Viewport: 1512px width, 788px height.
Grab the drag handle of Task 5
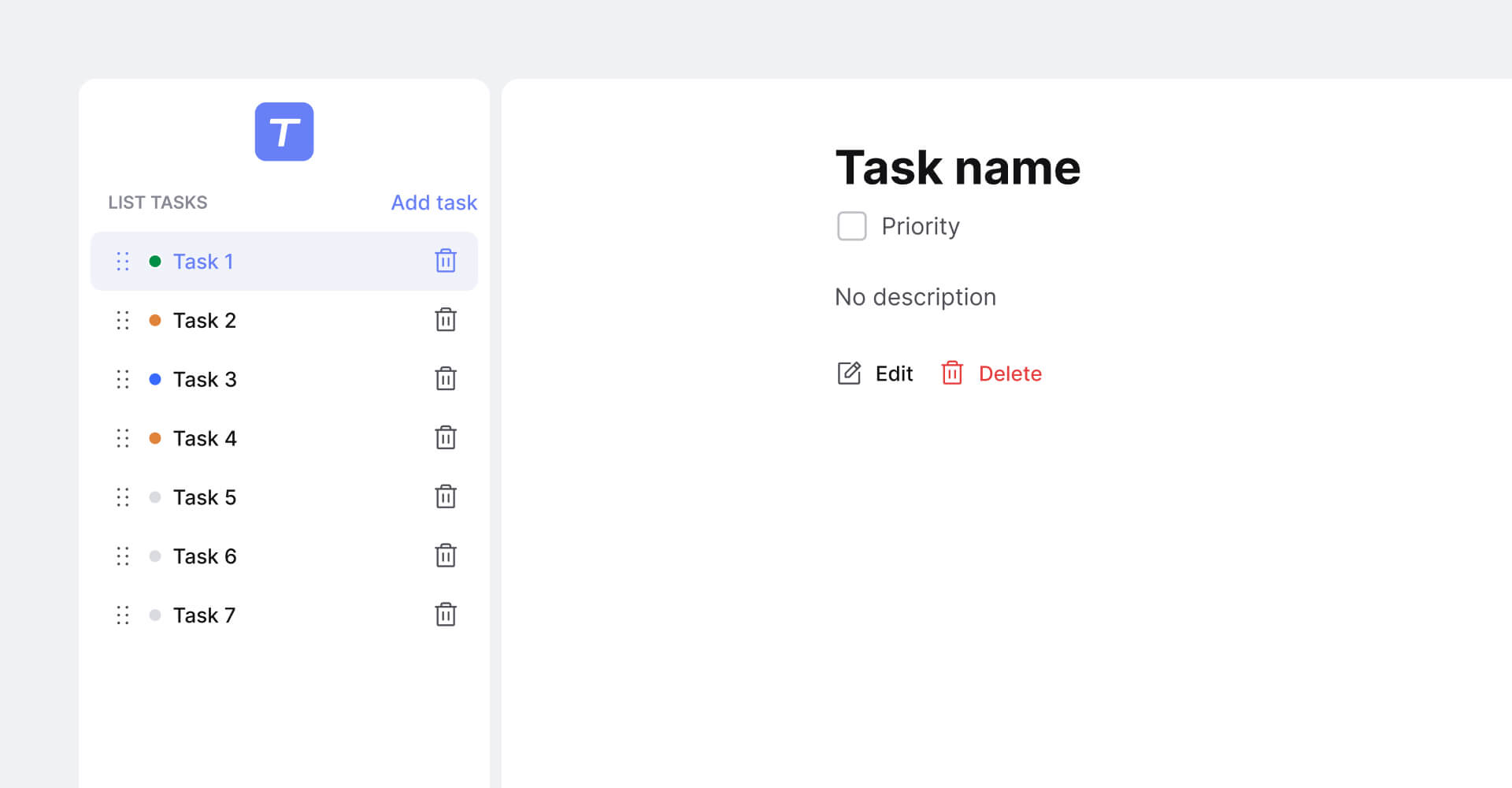[122, 497]
